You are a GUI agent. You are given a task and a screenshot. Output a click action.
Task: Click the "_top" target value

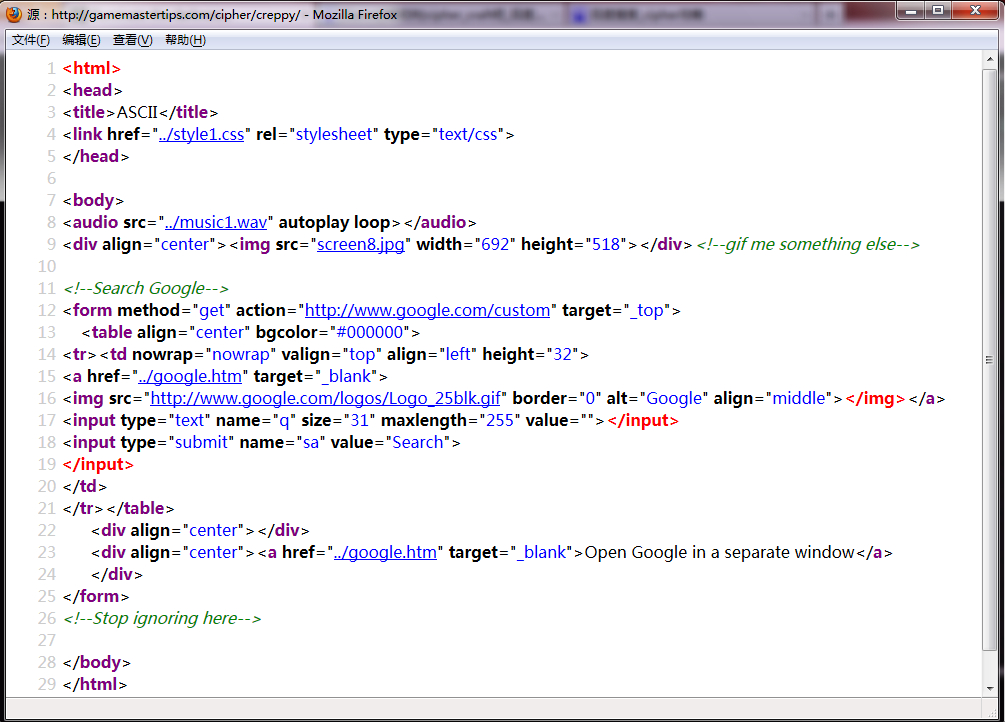(647, 310)
